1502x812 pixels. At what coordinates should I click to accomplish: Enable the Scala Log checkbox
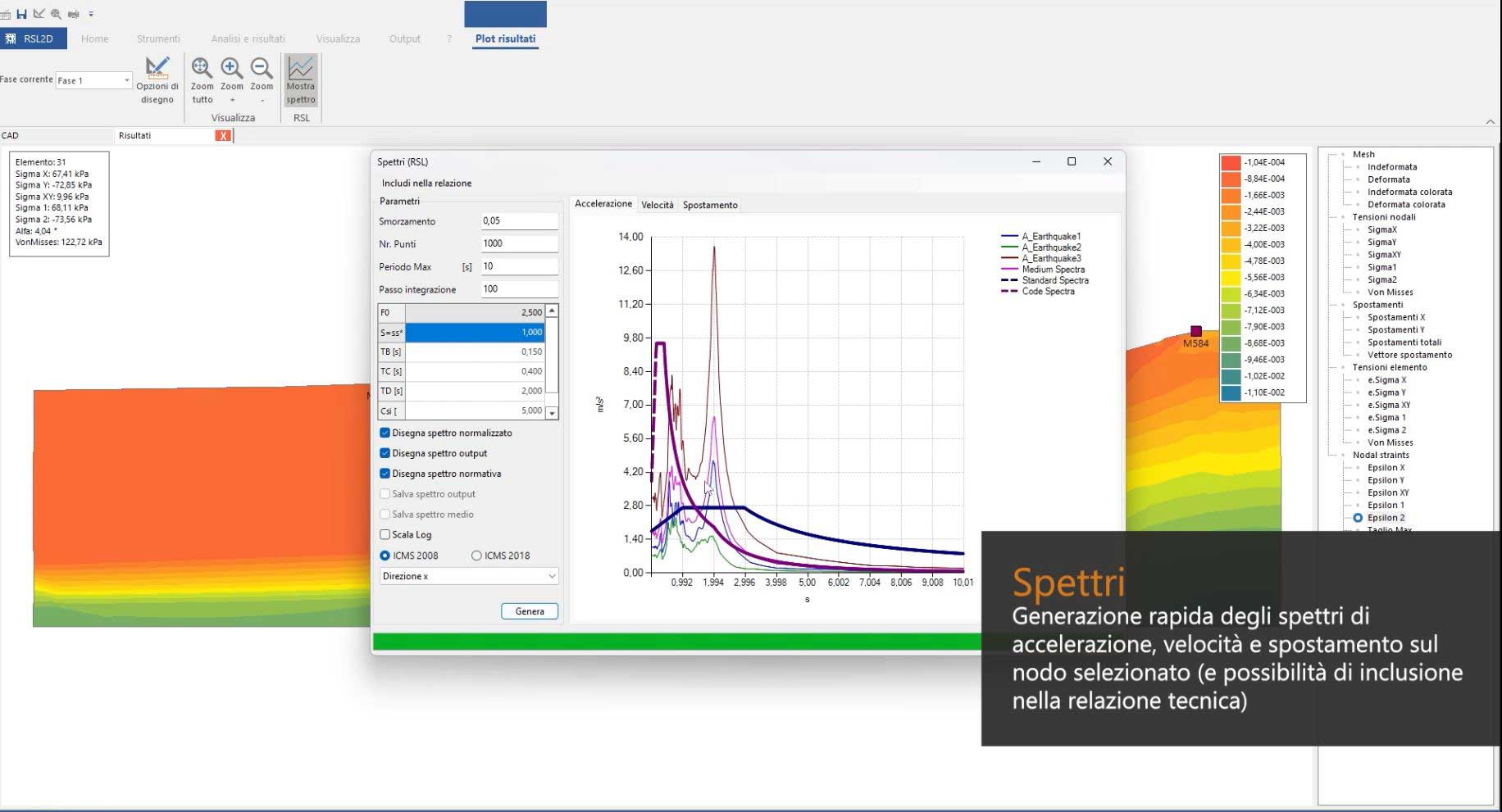point(385,535)
